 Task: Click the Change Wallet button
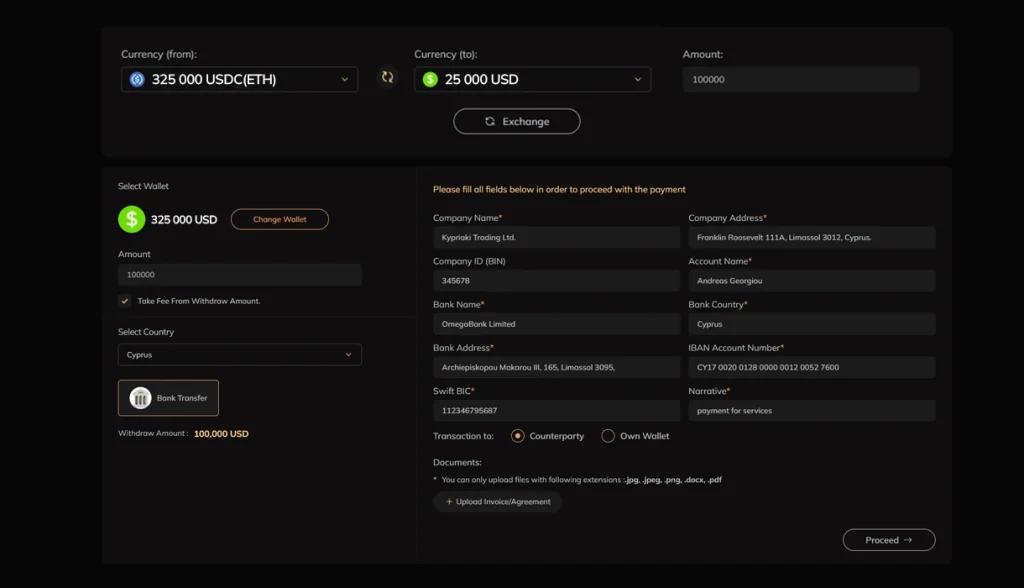(279, 219)
